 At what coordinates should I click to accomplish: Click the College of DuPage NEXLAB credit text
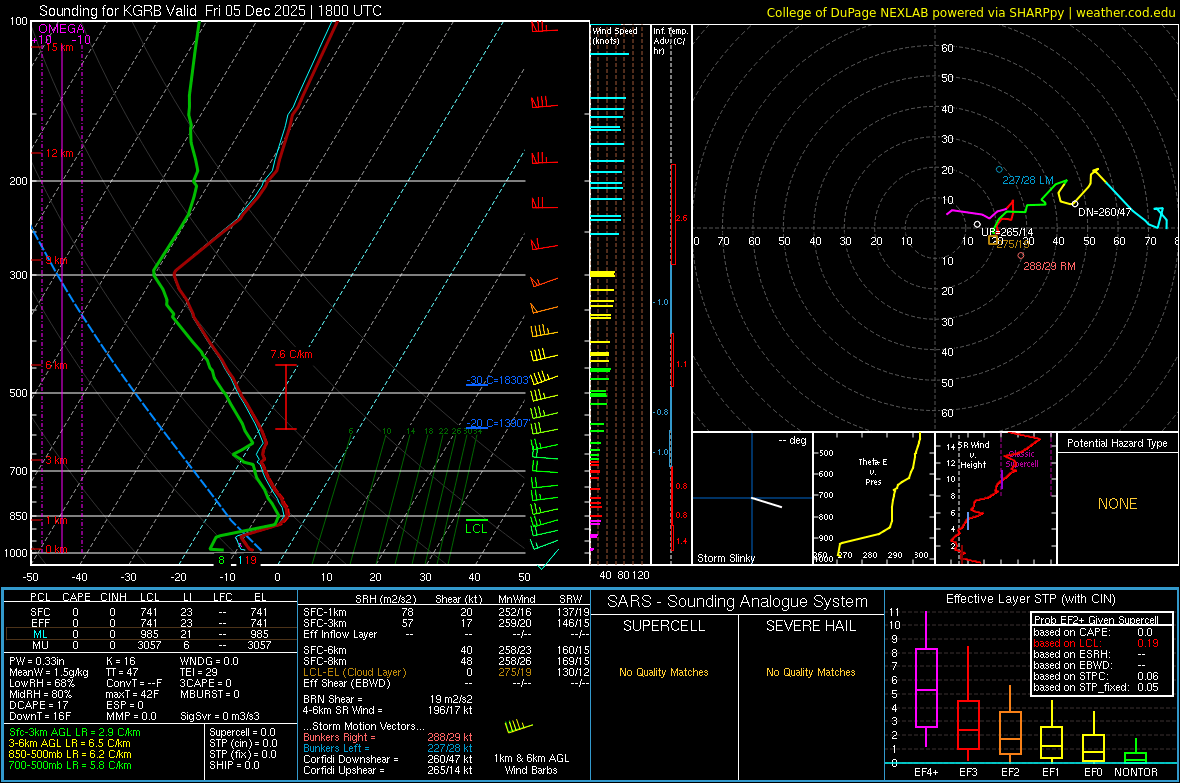970,12
